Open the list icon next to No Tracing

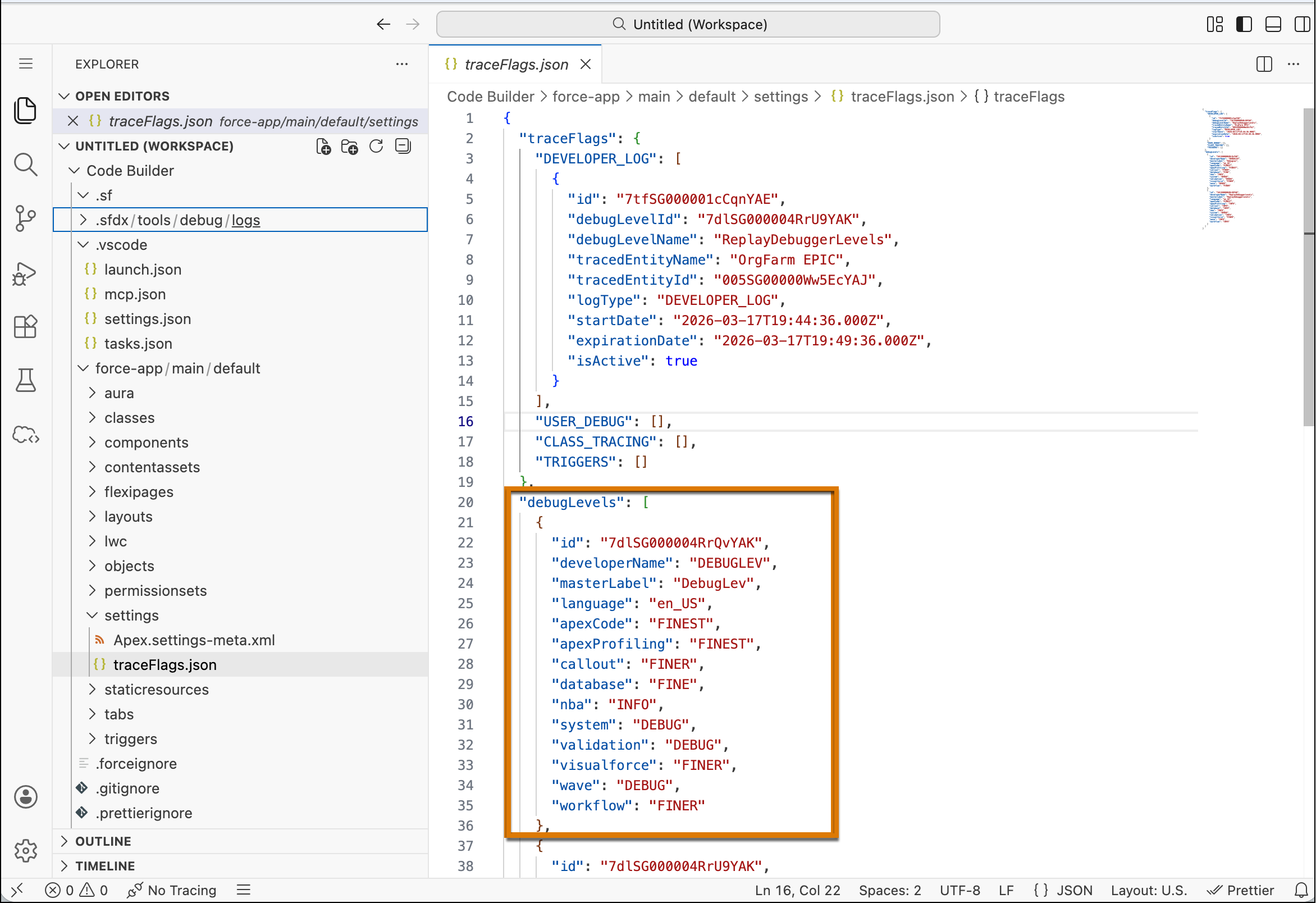(x=244, y=891)
